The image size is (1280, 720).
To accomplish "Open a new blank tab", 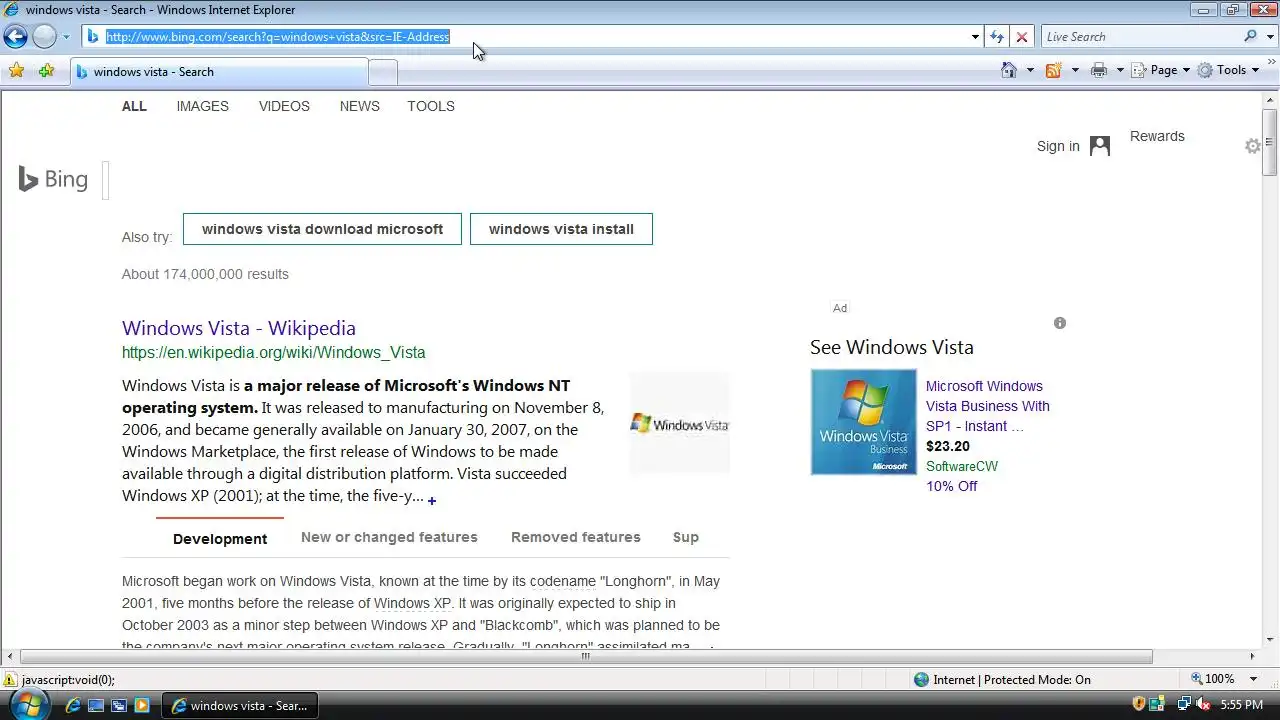I will [x=383, y=72].
